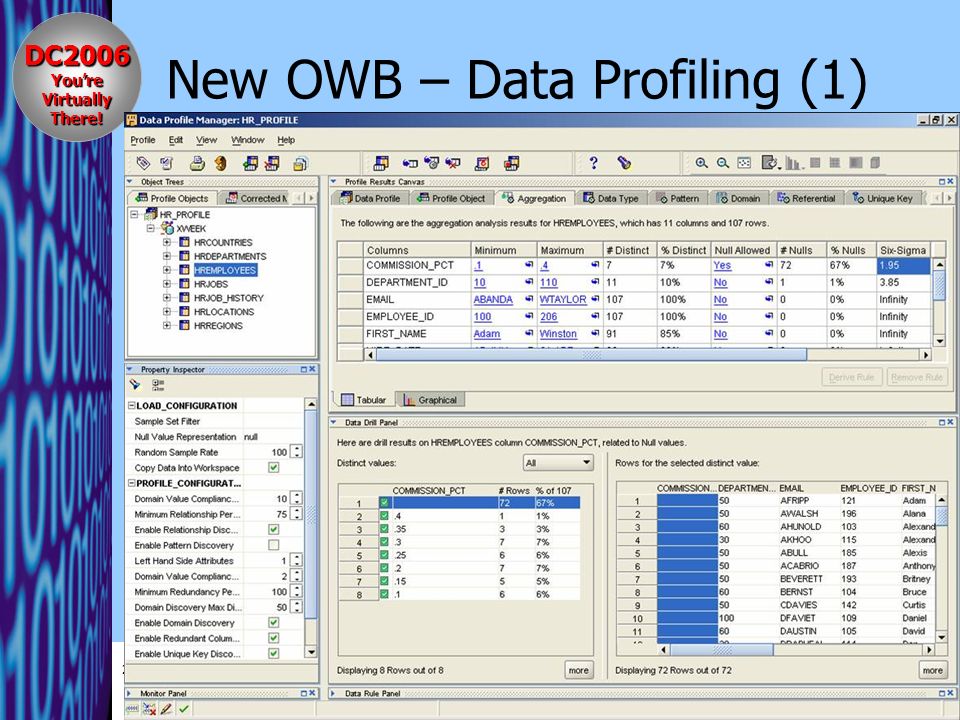Expand the HRCOUNTRIES tree node

point(167,242)
